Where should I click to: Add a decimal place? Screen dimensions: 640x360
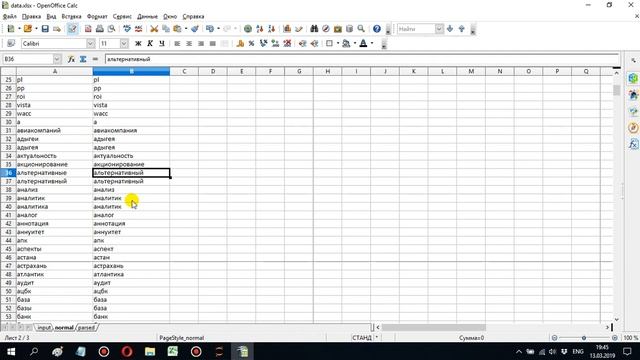tap(275, 44)
